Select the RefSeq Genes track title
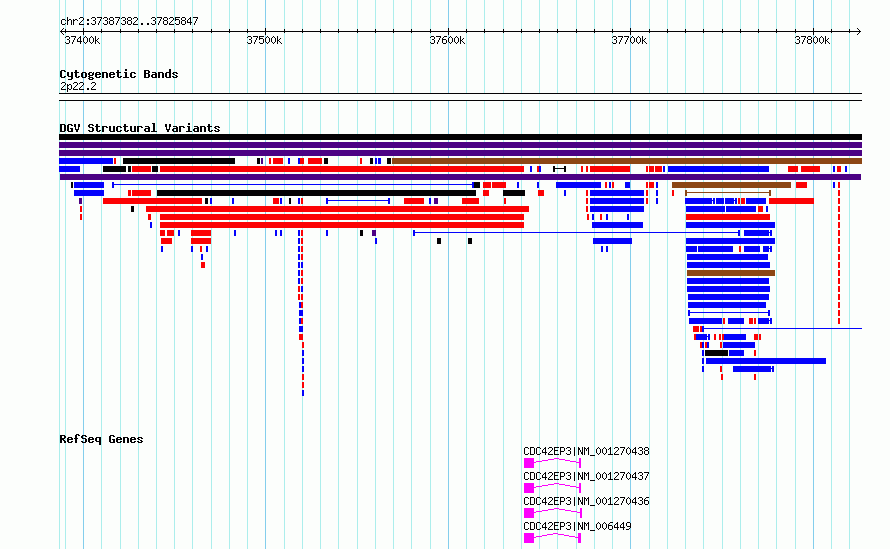Viewport: 890px width, 549px height. click(101, 439)
